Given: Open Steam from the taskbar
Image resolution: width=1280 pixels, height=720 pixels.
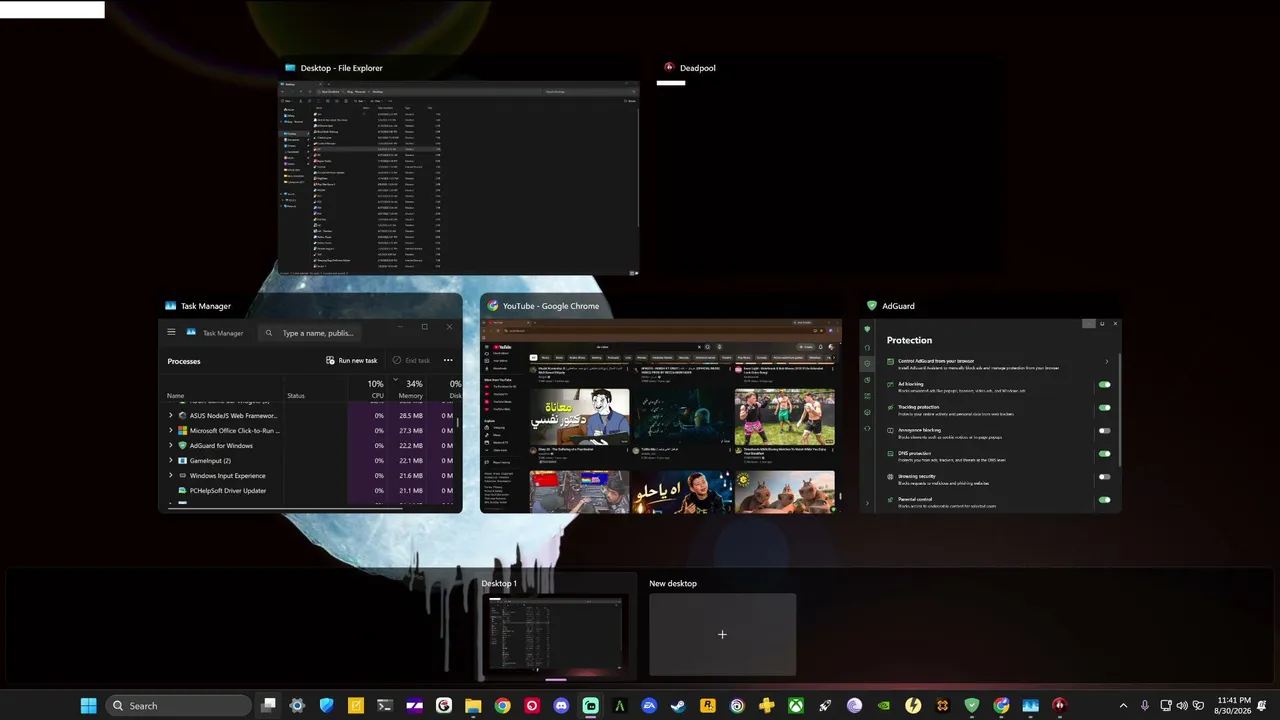Looking at the screenshot, I should pyautogui.click(x=678, y=706).
